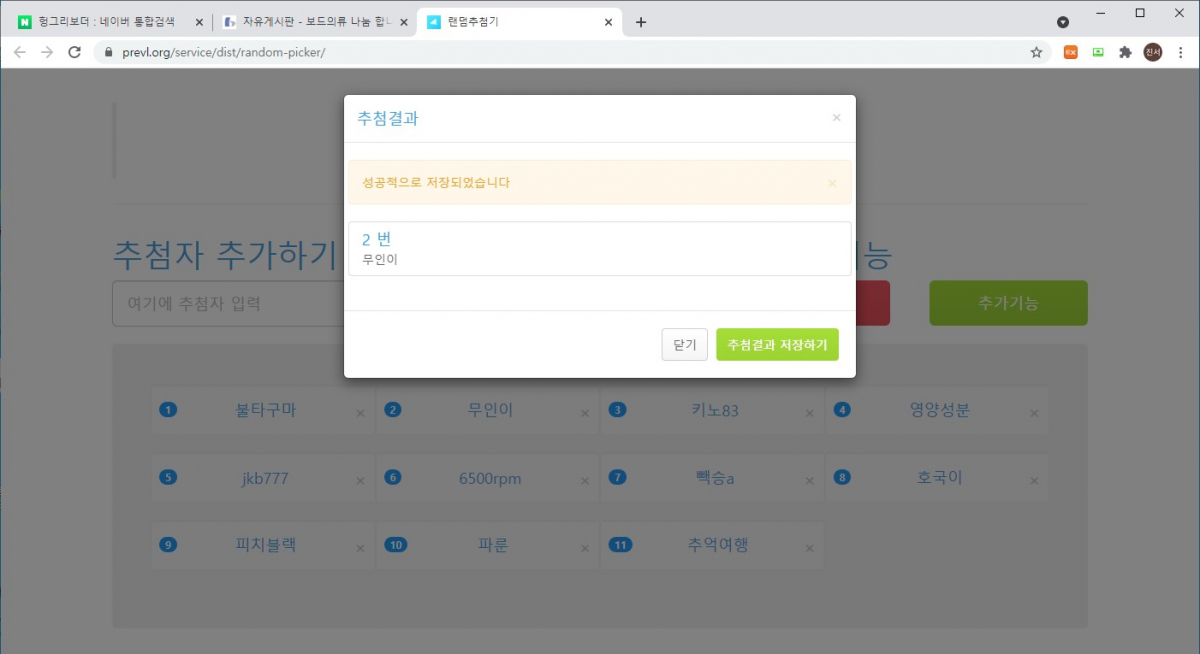Viewport: 1200px width, 654px height.
Task: Open a new browser tab
Action: [x=641, y=22]
